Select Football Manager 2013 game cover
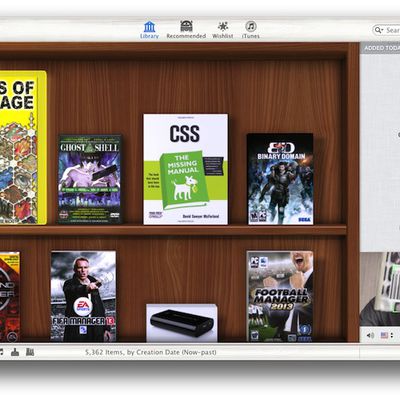The width and height of the screenshot is (400, 400). (280, 296)
